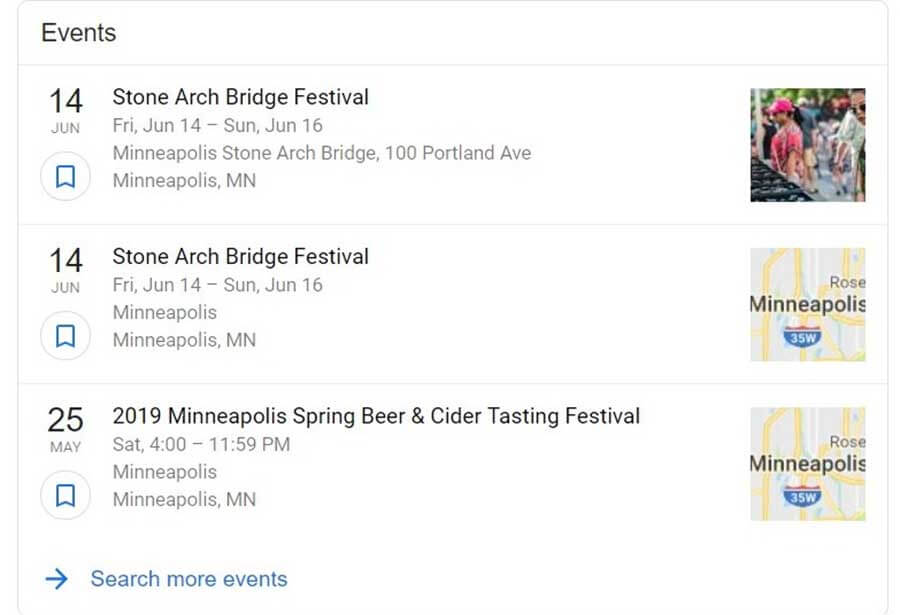The height and width of the screenshot is (615, 900).
Task: View the festival crowd photo thumbnail
Action: coord(808,145)
